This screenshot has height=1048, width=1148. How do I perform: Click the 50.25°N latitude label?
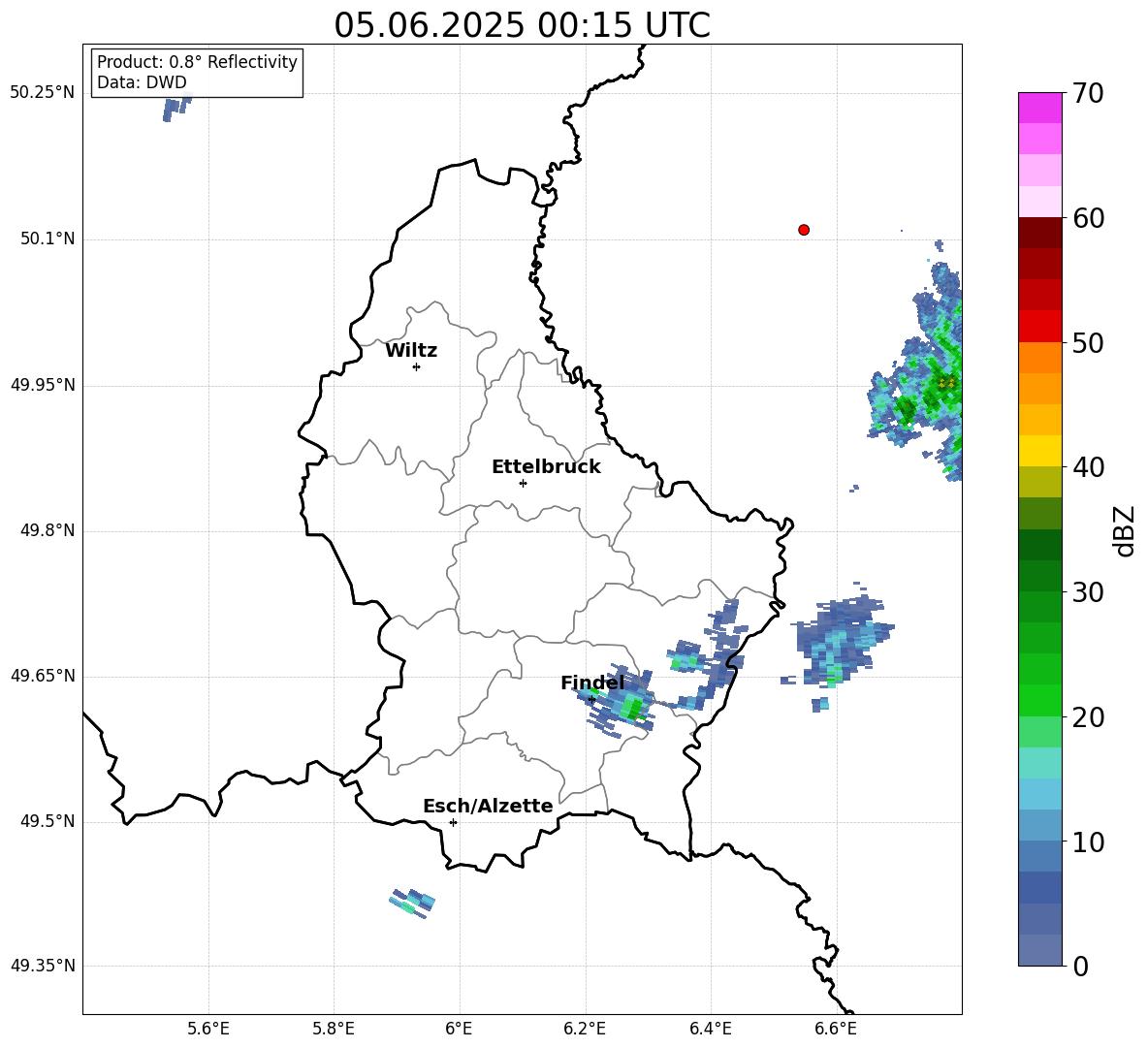tap(43, 93)
